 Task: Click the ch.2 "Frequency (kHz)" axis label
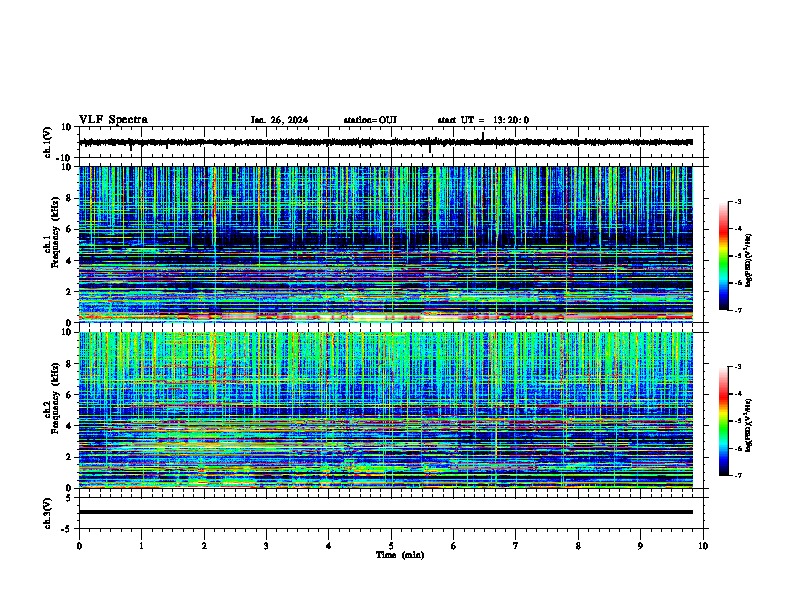click(x=55, y=398)
